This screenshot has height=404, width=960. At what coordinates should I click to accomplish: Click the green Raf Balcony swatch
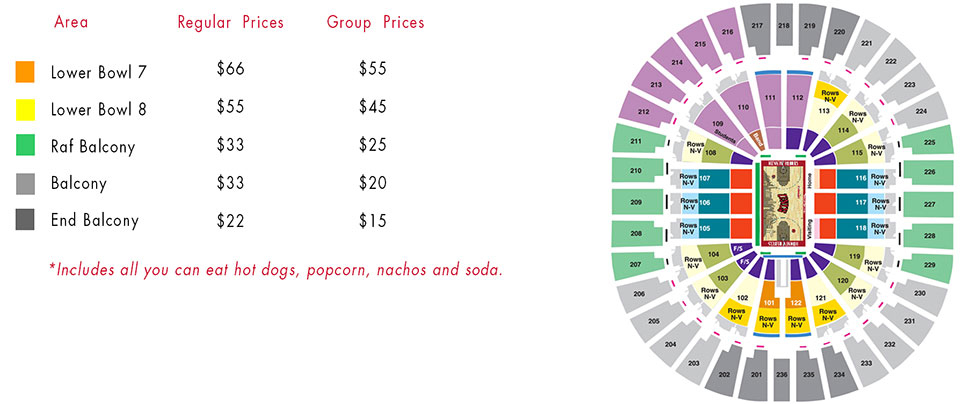point(25,146)
